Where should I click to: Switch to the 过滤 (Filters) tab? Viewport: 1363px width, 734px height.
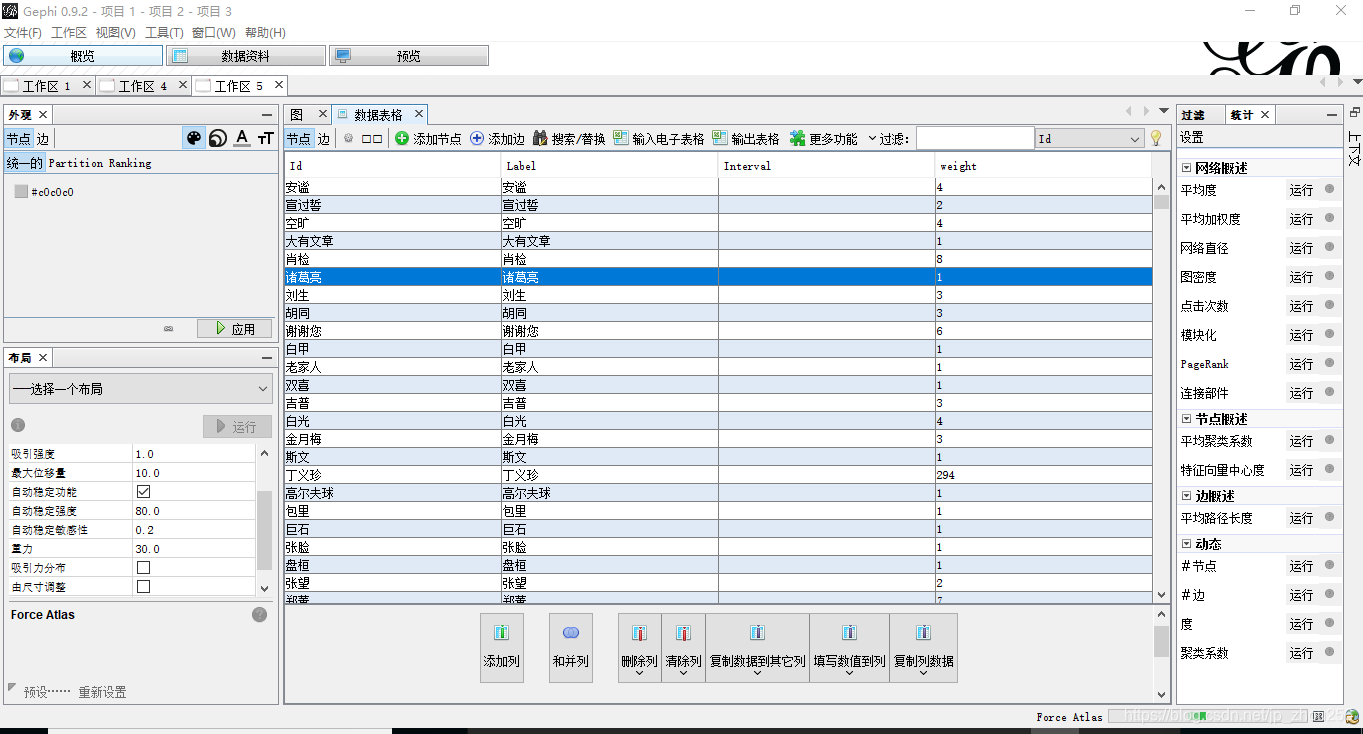click(1192, 115)
